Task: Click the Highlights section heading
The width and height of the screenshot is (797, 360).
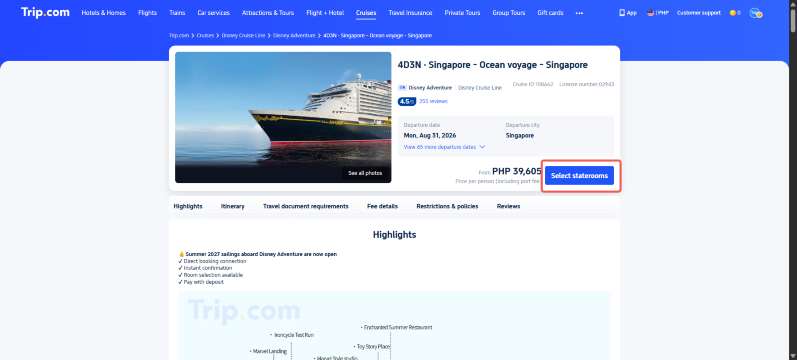Action: 394,235
